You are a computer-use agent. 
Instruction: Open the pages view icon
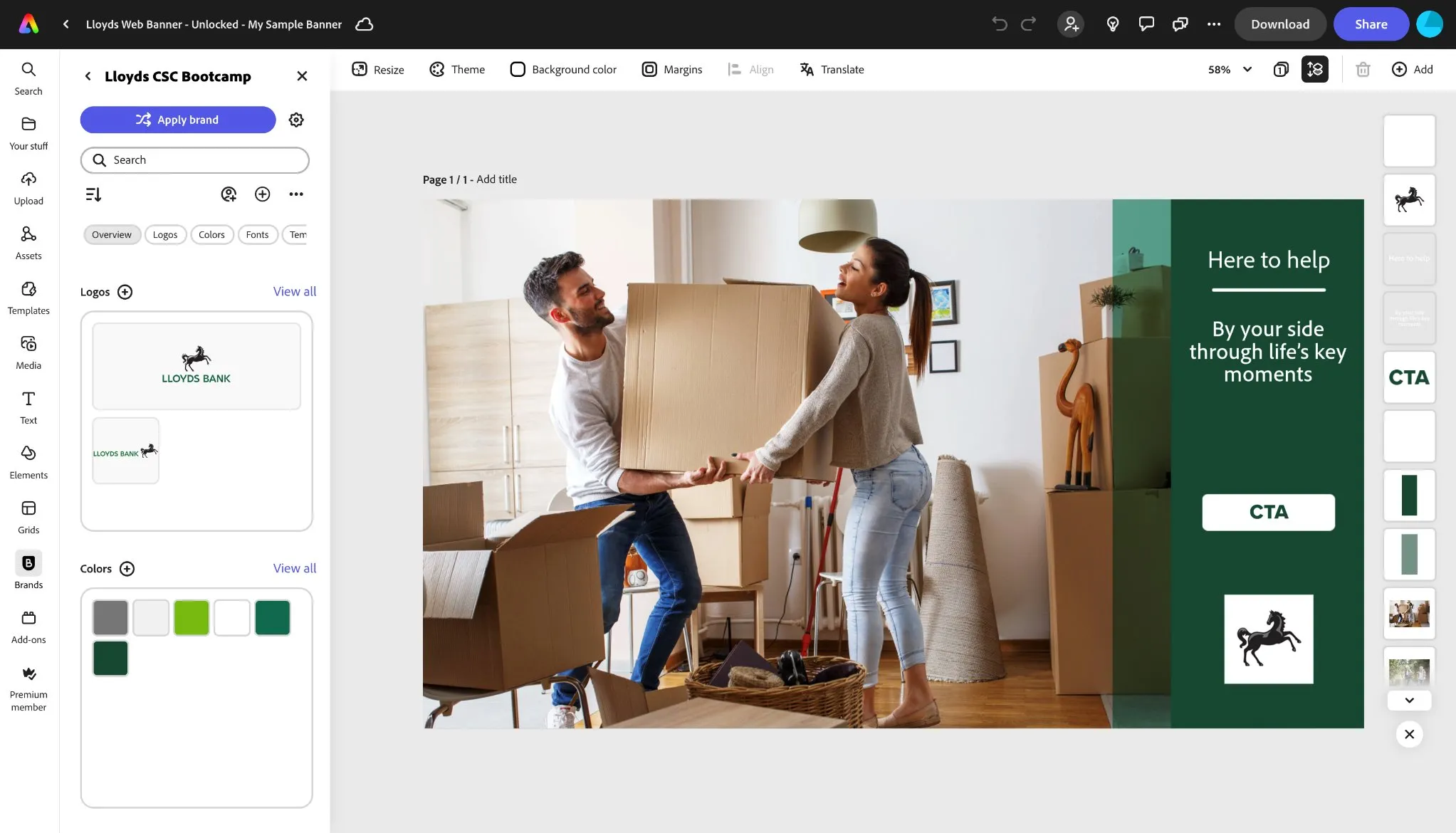[1281, 69]
